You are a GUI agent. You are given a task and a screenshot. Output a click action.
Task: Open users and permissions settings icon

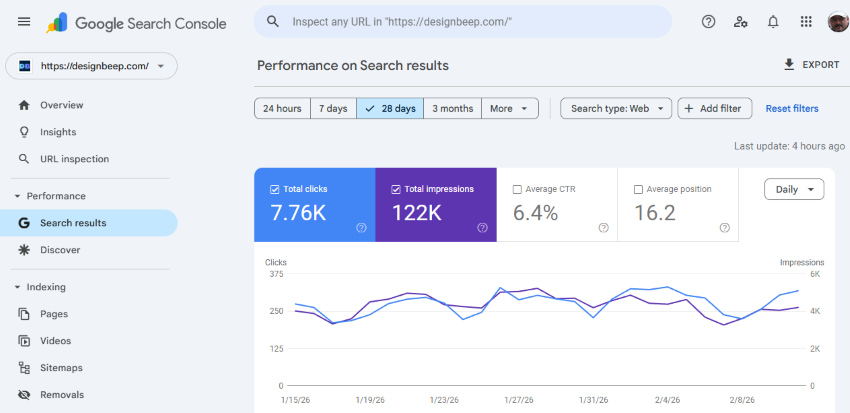coord(740,22)
